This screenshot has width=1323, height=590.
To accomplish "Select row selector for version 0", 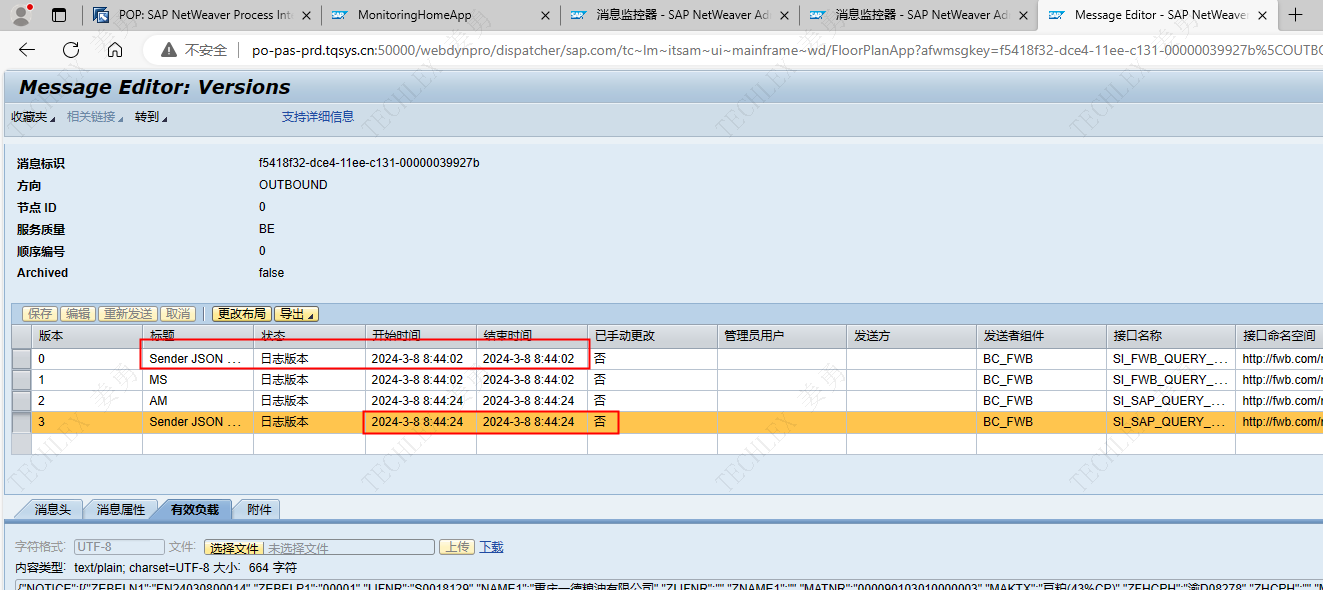I will [x=21, y=358].
